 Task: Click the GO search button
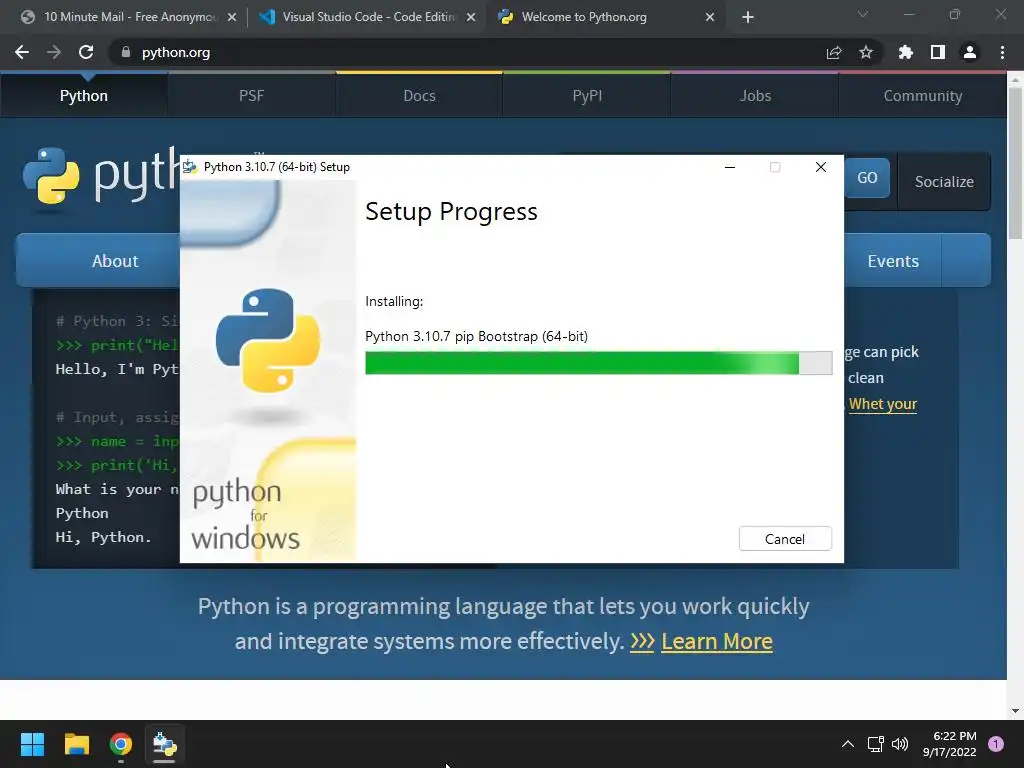point(867,178)
